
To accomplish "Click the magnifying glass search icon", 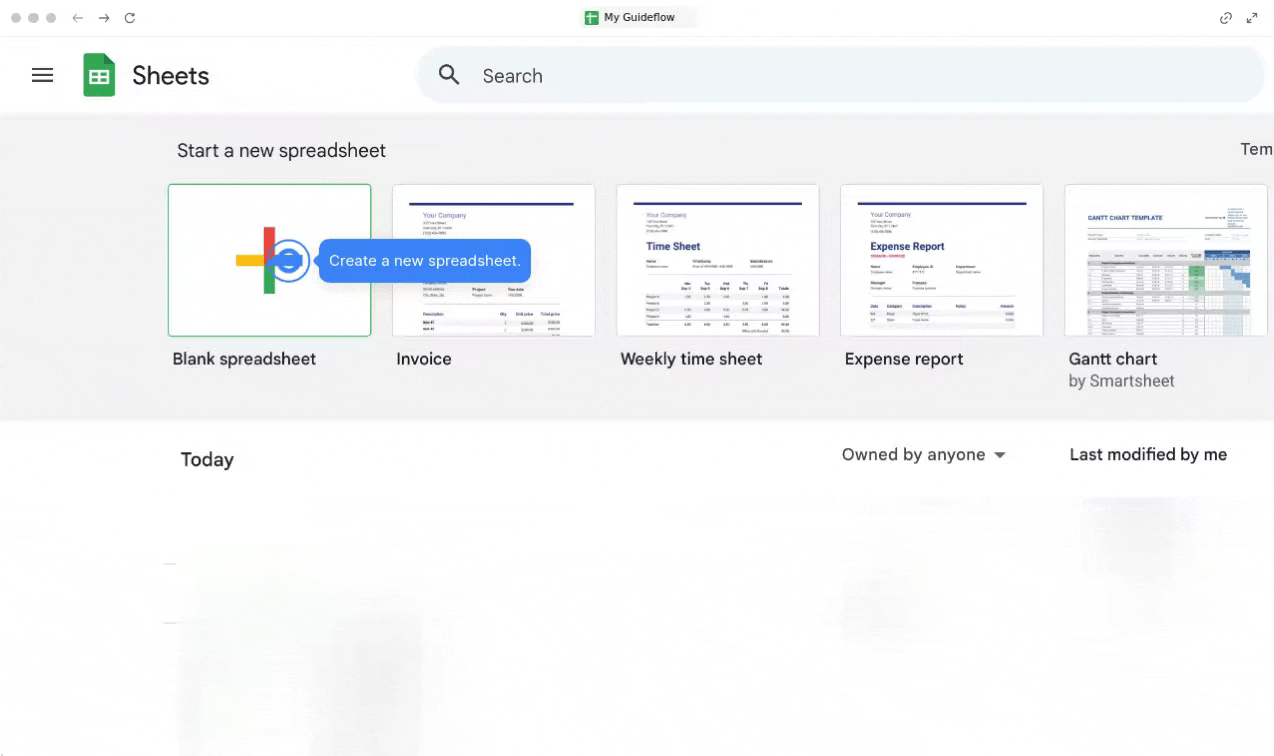I will 449,75.
